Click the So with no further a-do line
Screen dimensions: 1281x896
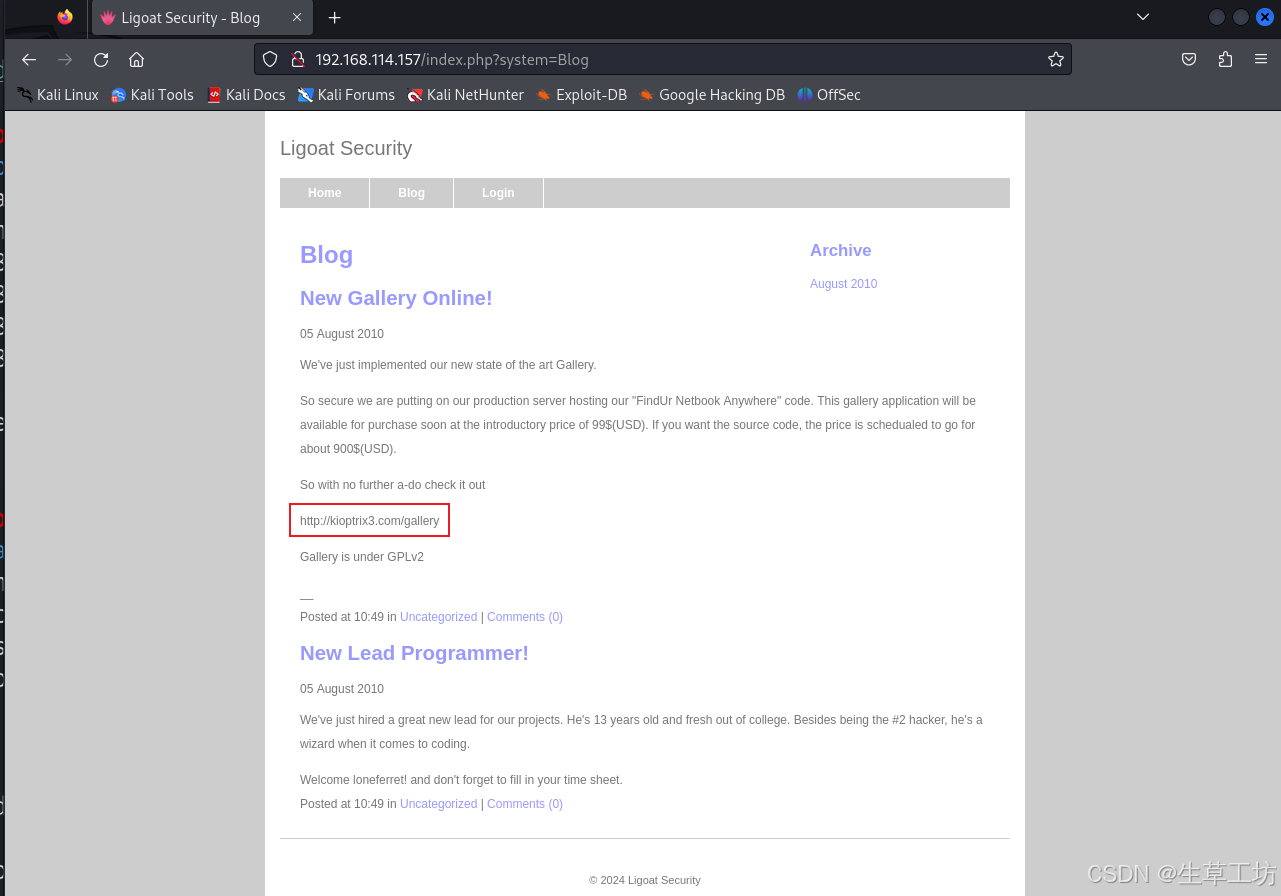pos(393,485)
